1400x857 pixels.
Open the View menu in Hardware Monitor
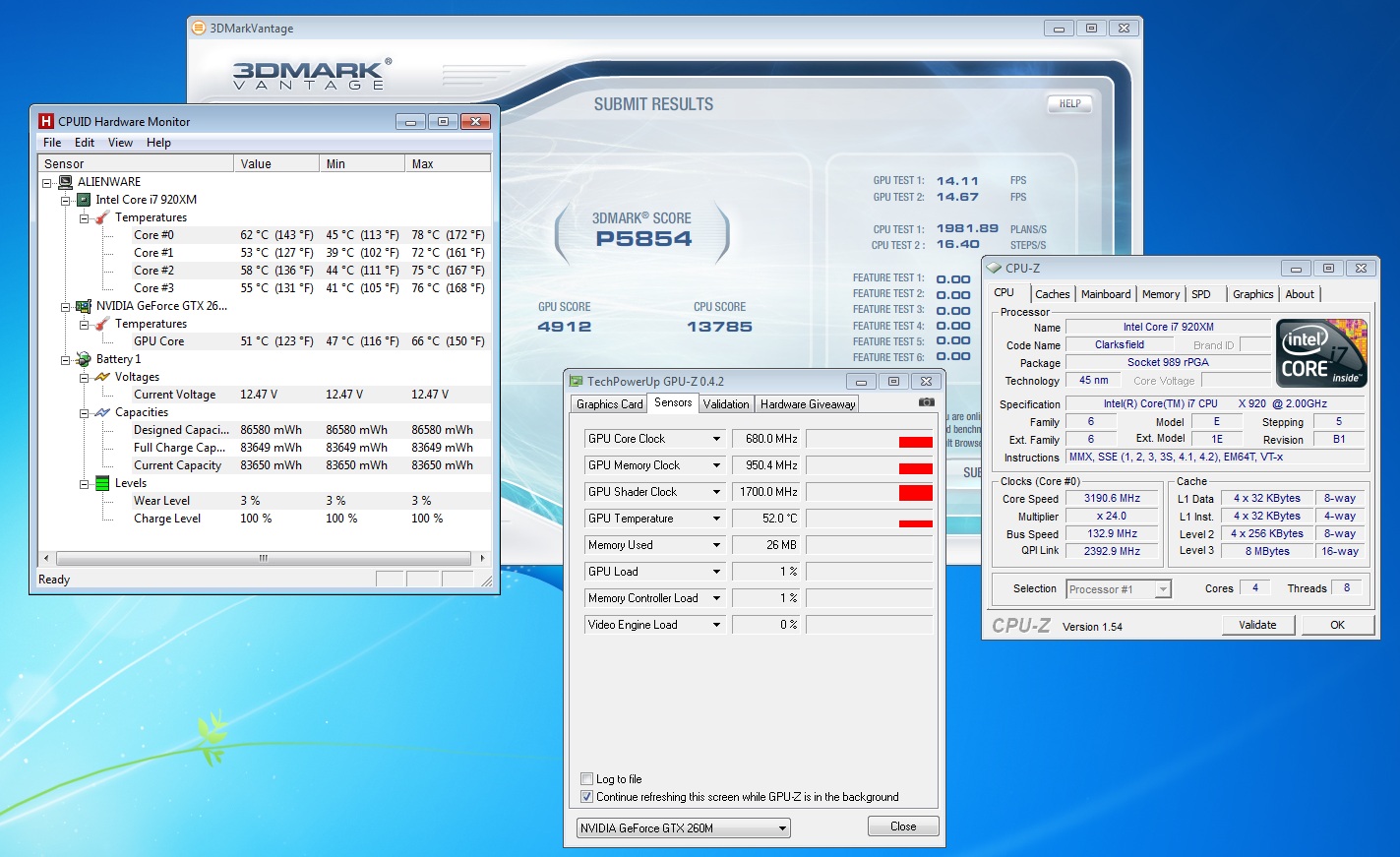pos(120,143)
